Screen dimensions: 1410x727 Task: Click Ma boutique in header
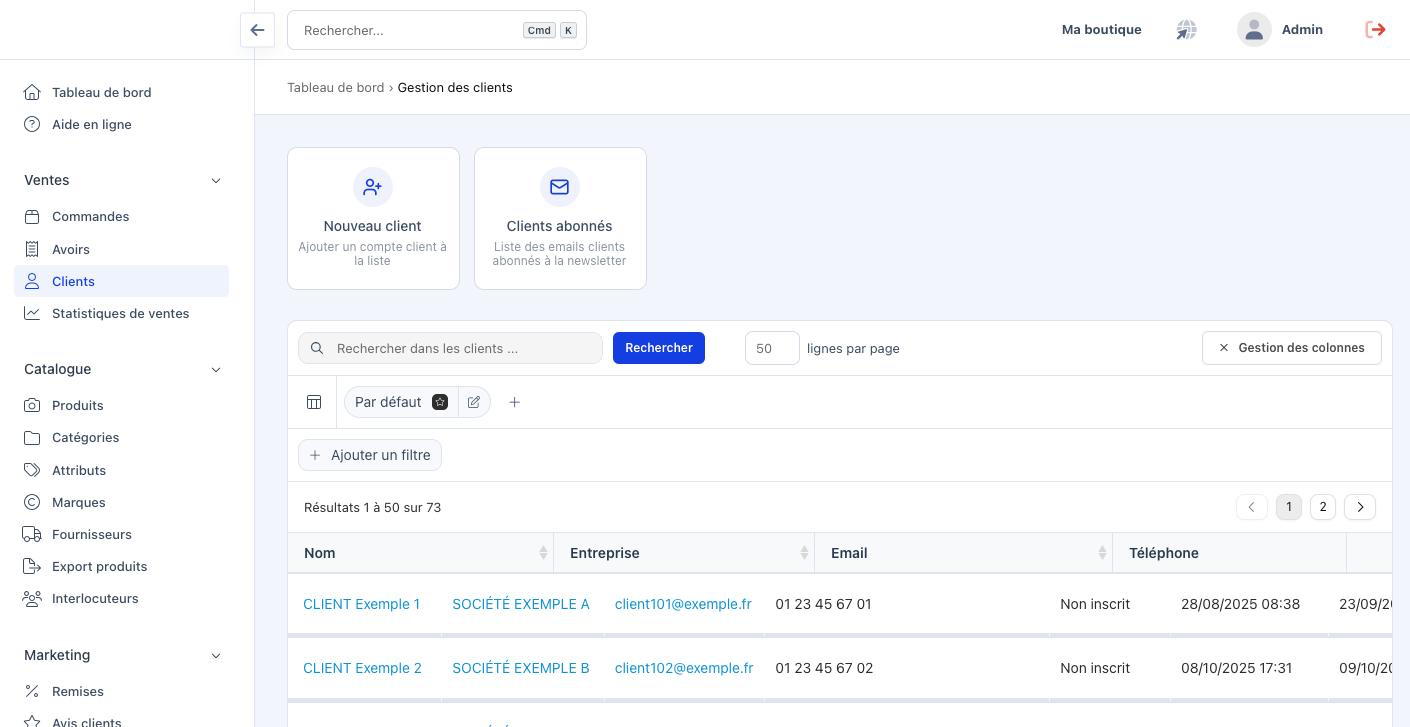(x=1101, y=30)
